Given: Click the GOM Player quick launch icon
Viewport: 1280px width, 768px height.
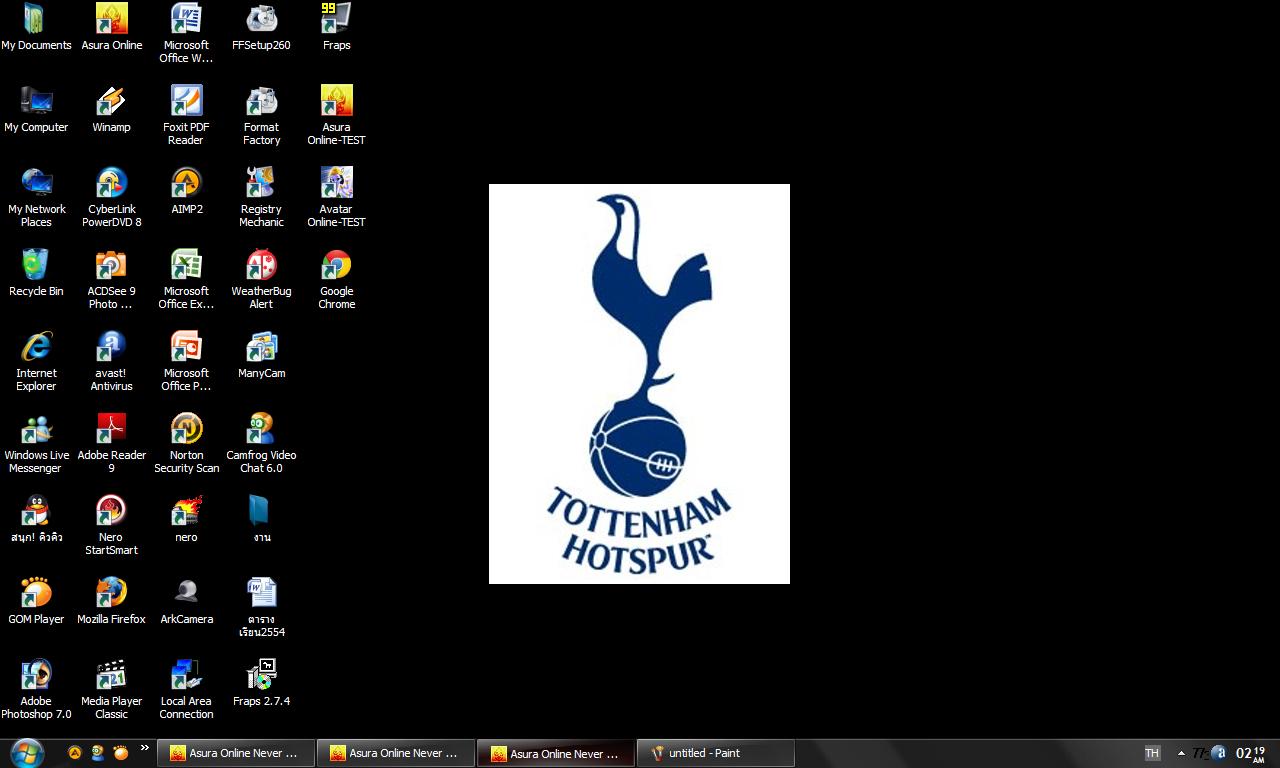Looking at the screenshot, I should [121, 753].
